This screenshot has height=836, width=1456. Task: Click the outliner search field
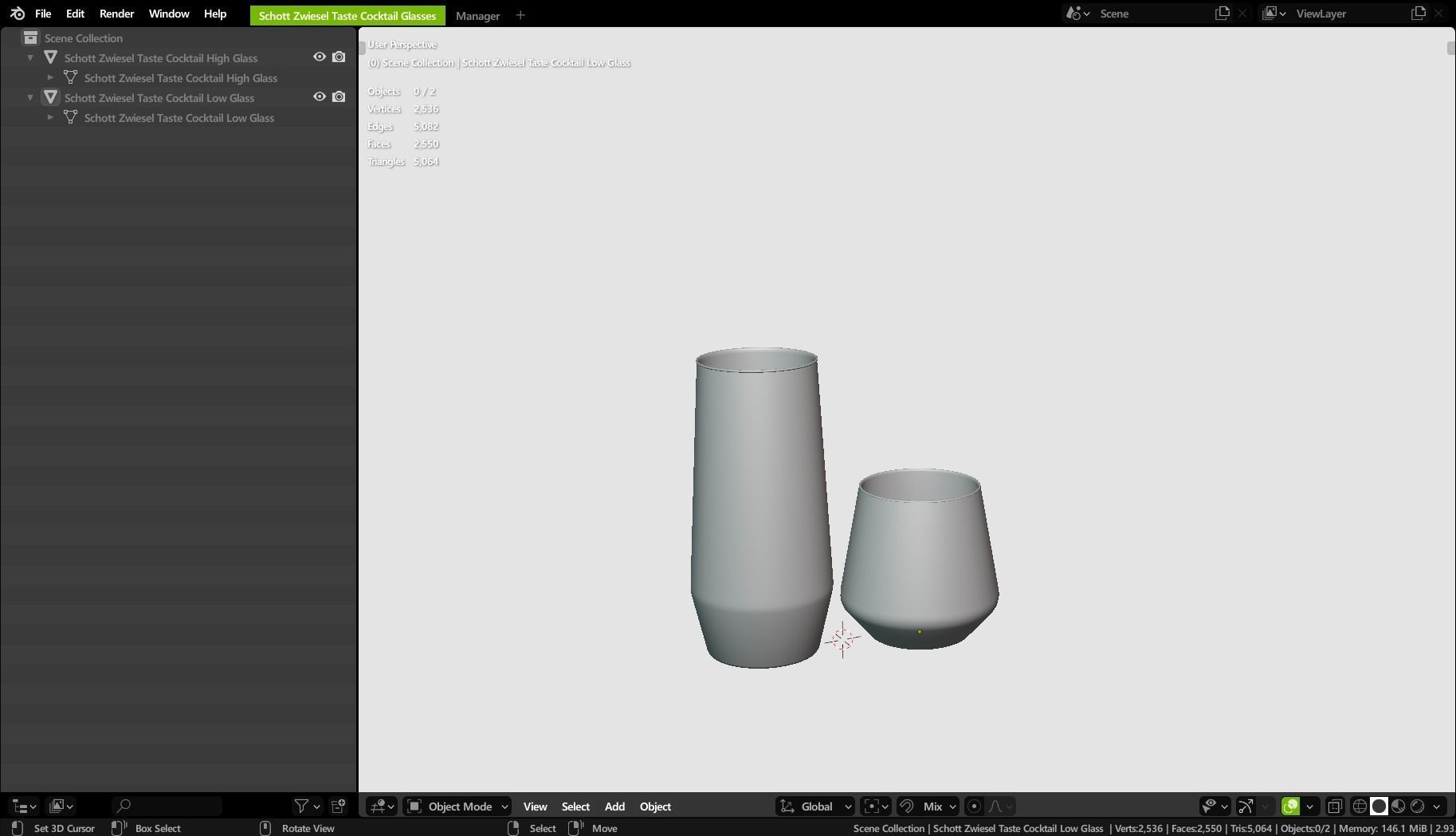167,807
